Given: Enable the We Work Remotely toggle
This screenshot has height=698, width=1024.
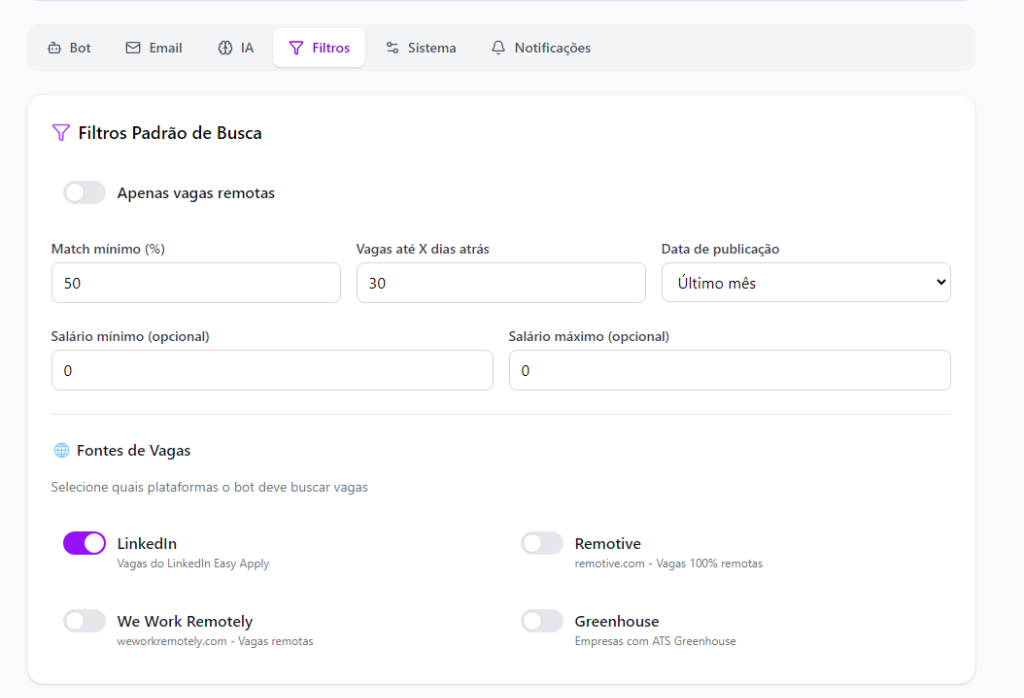Looking at the screenshot, I should 84,621.
